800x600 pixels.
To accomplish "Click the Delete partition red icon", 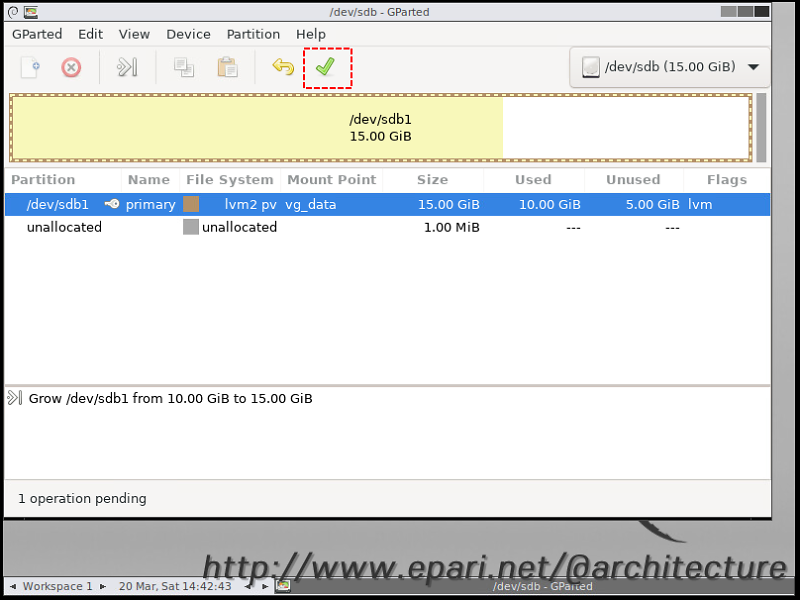I will tap(71, 67).
